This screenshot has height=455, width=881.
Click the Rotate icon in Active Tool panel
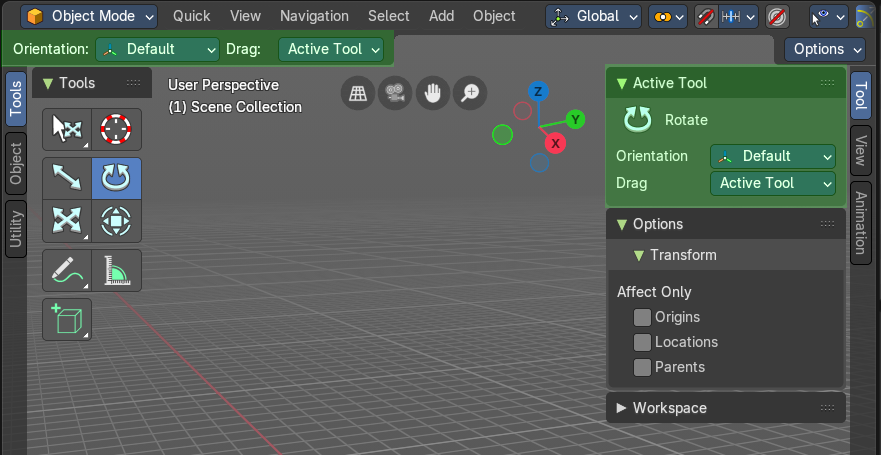638,120
